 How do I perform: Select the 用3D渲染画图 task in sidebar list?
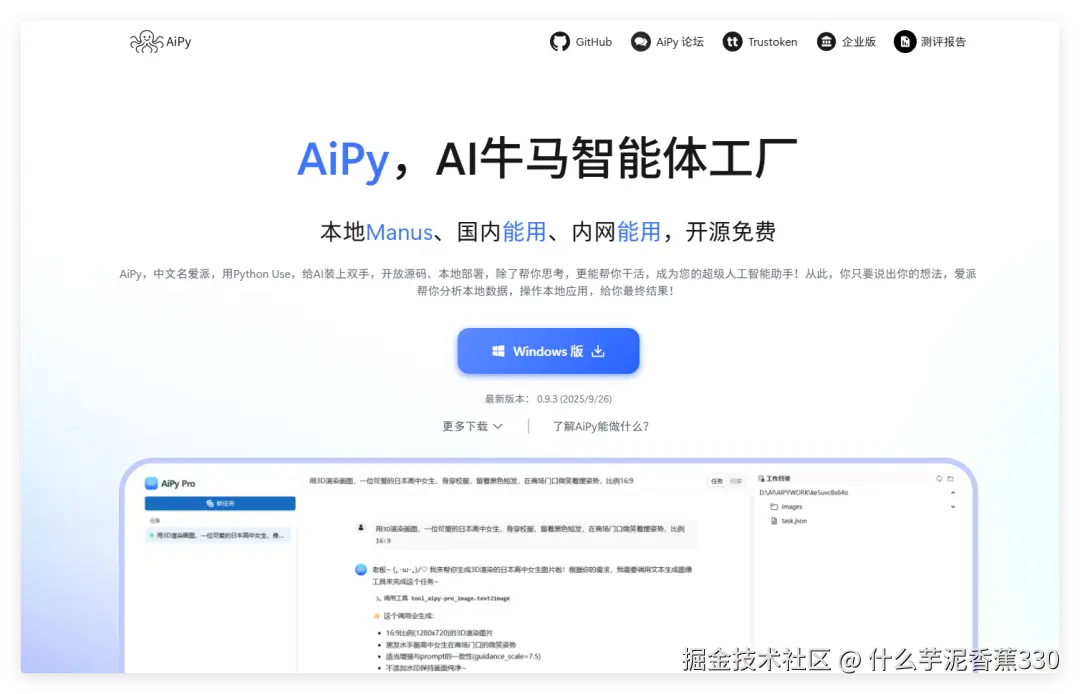pos(218,535)
